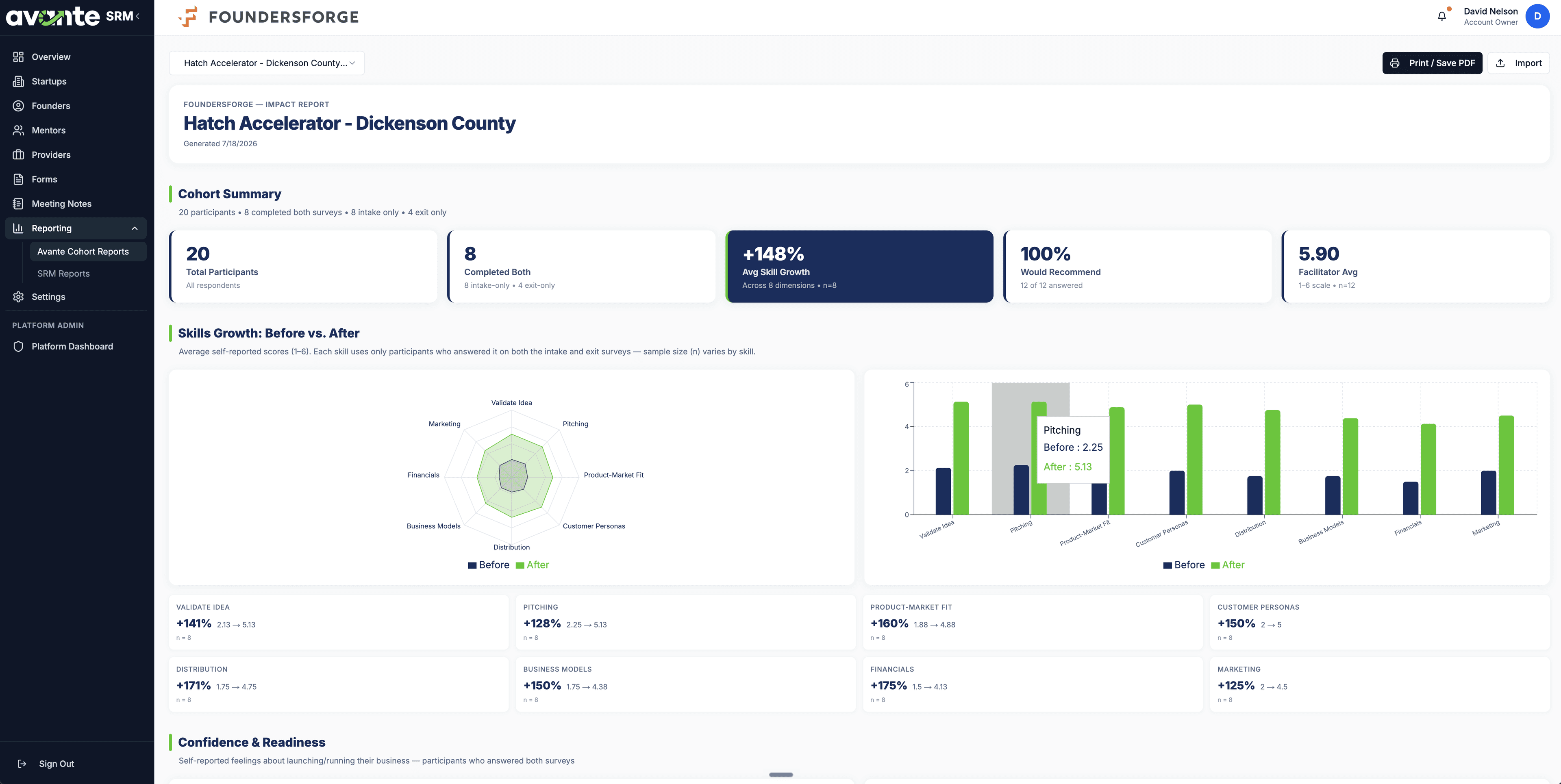The width and height of the screenshot is (1561, 784).
Task: Click Print / Save PDF button
Action: point(1432,63)
